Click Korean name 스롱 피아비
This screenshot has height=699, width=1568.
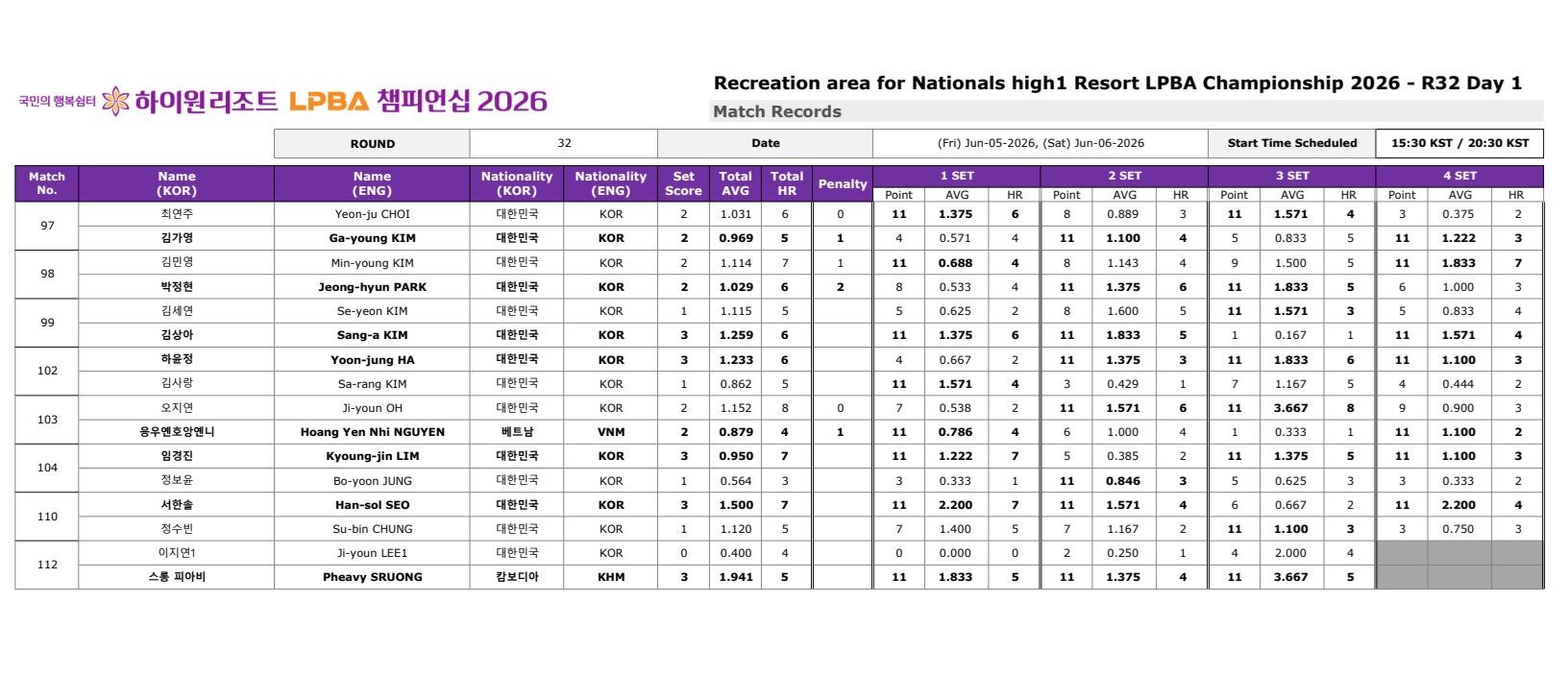pos(177,577)
